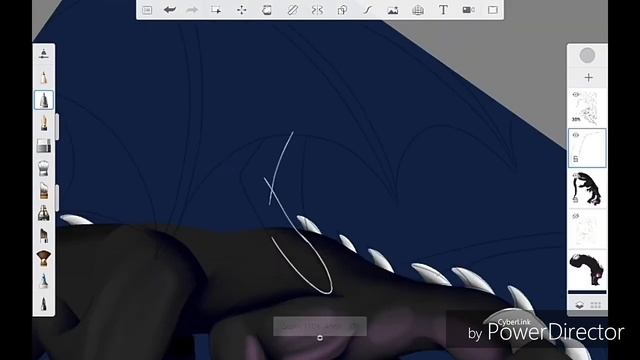This screenshot has height=360, width=640.
Task: Select the bottom dragon head layer
Action: (587, 269)
